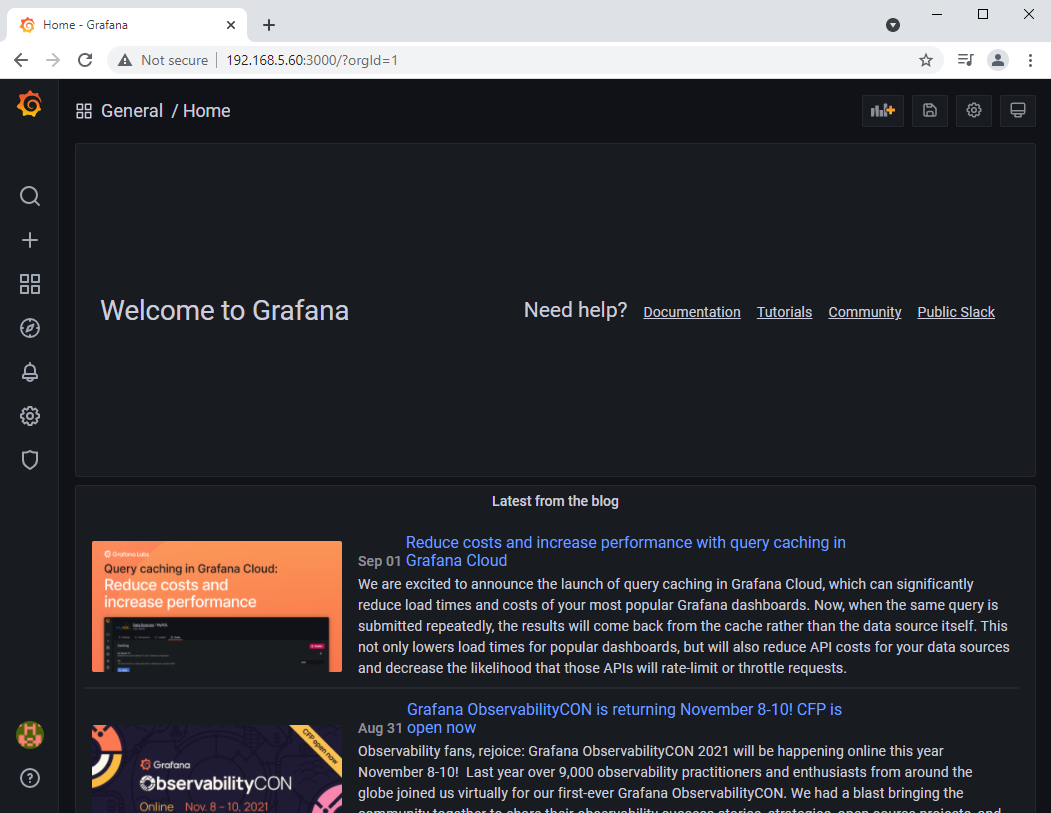Click the Aug 31 date label
This screenshot has height=813, width=1051.
tap(380, 729)
